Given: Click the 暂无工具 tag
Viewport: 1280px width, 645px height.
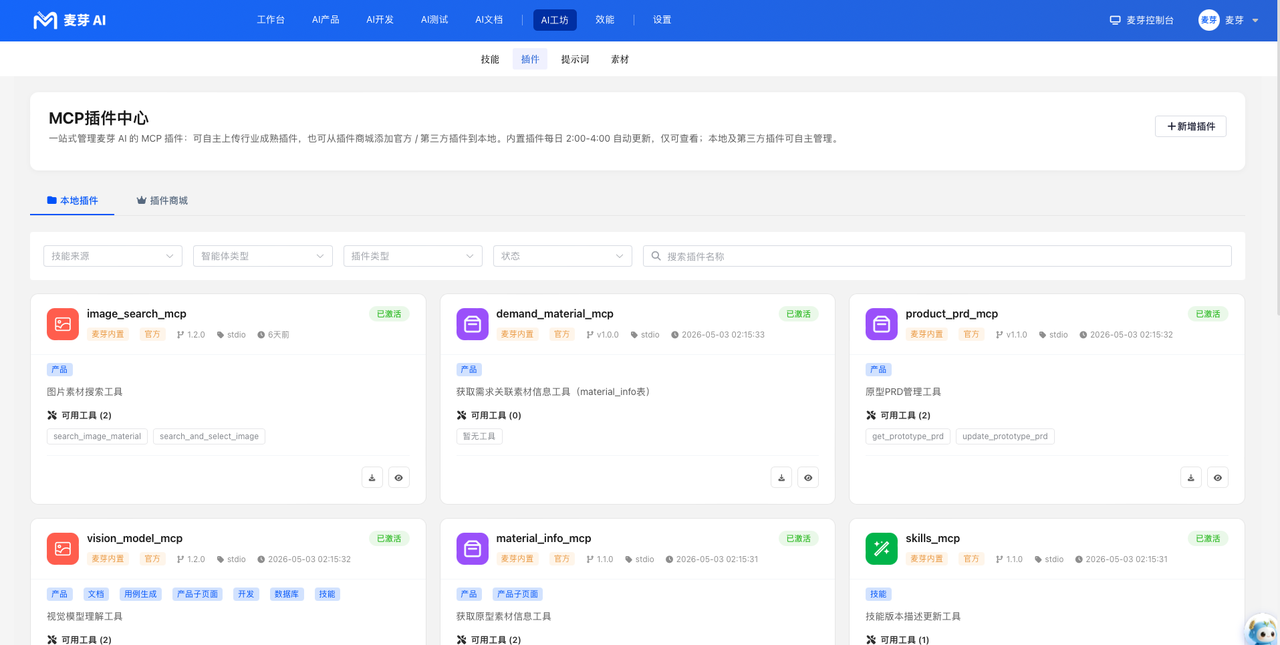Looking at the screenshot, I should 479,436.
